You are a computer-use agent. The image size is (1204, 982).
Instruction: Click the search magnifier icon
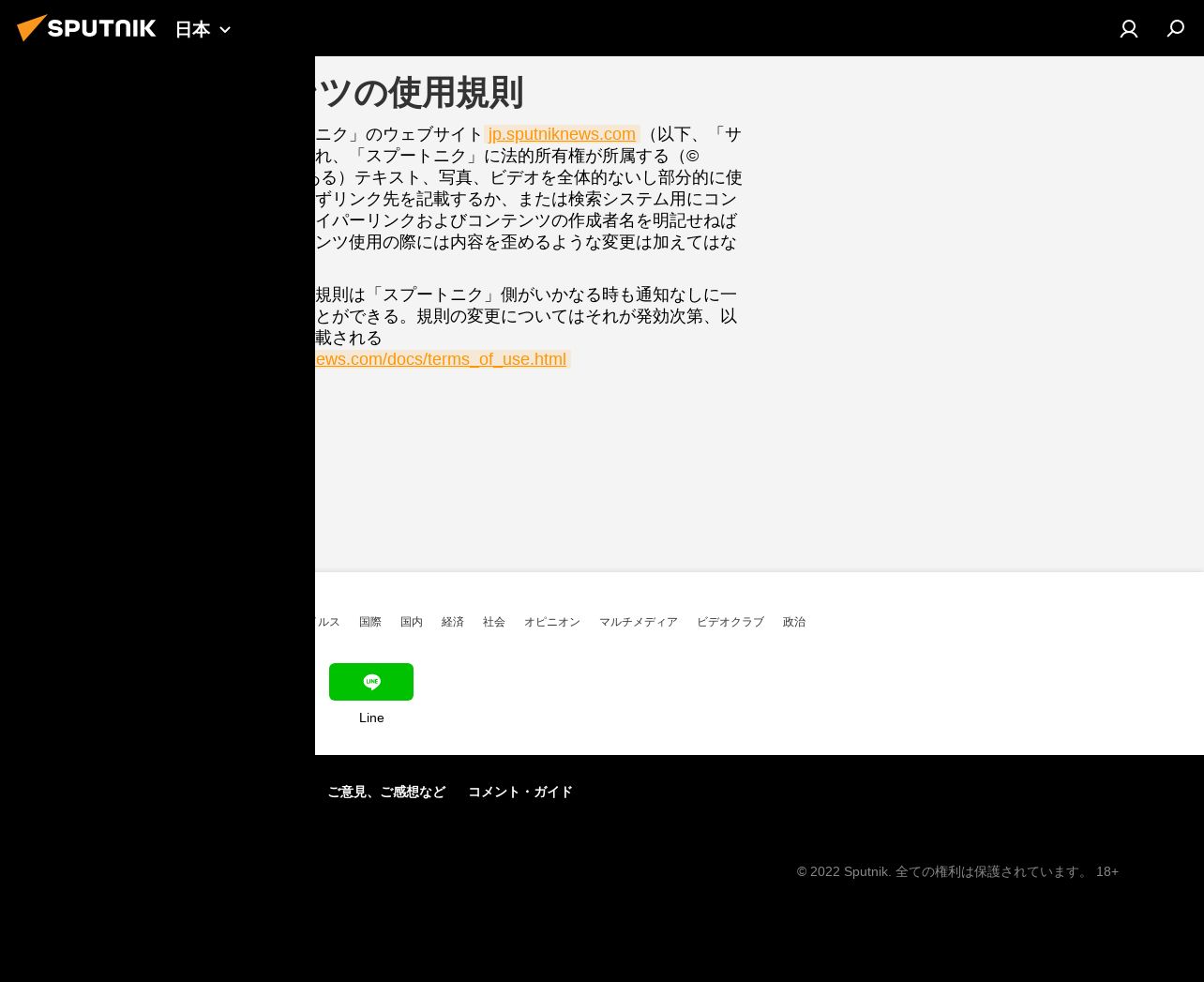point(1176,29)
